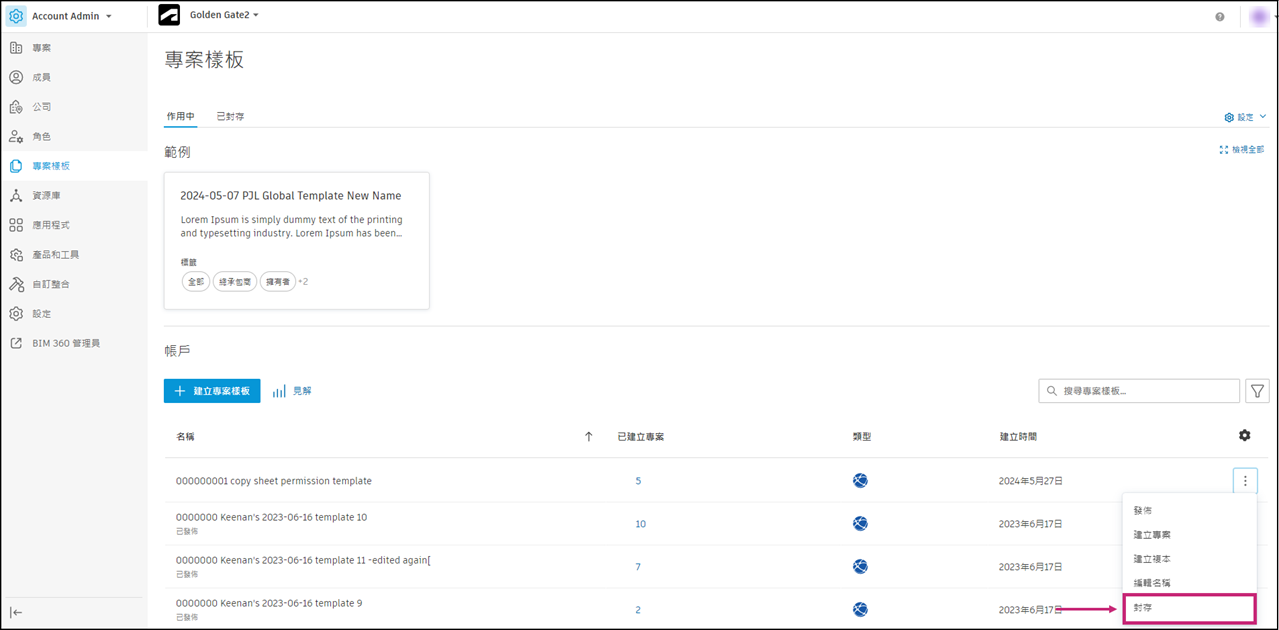The width and height of the screenshot is (1279, 630).
Task: Open the table column settings gear
Action: coord(1244,436)
